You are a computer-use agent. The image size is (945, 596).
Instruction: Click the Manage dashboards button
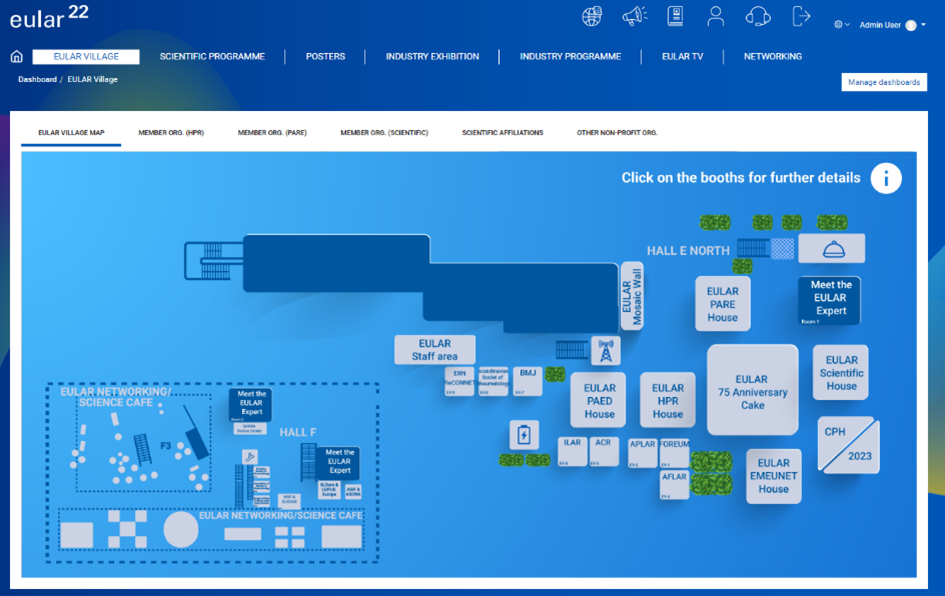pos(884,82)
